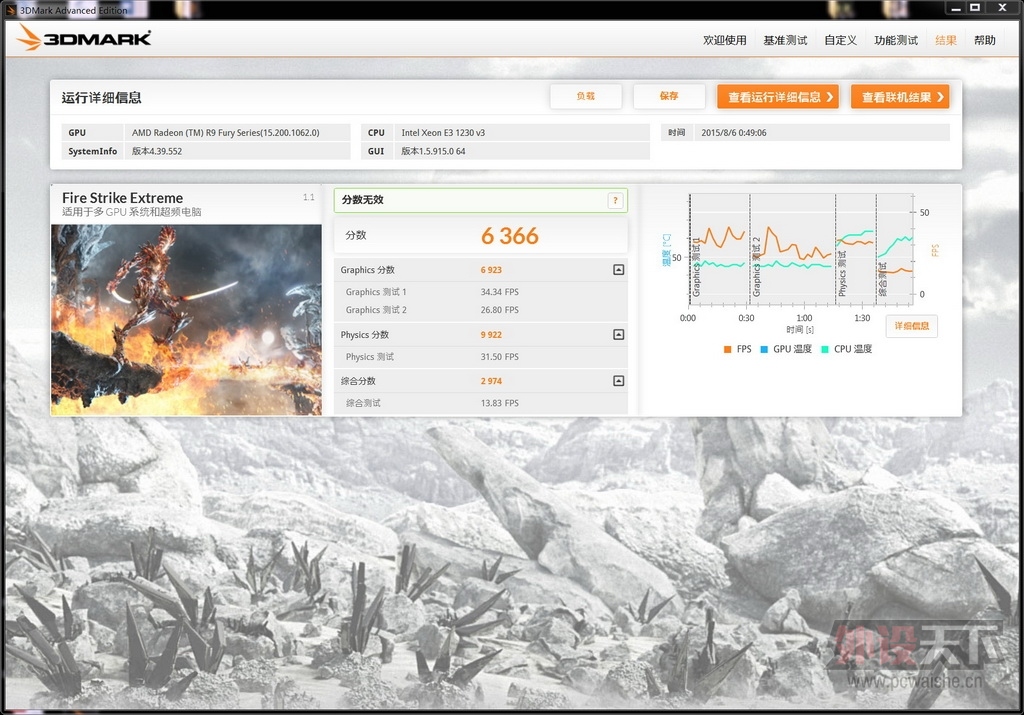The height and width of the screenshot is (715, 1024).
Task: Collapse the 综合分数 section
Action: 618,381
